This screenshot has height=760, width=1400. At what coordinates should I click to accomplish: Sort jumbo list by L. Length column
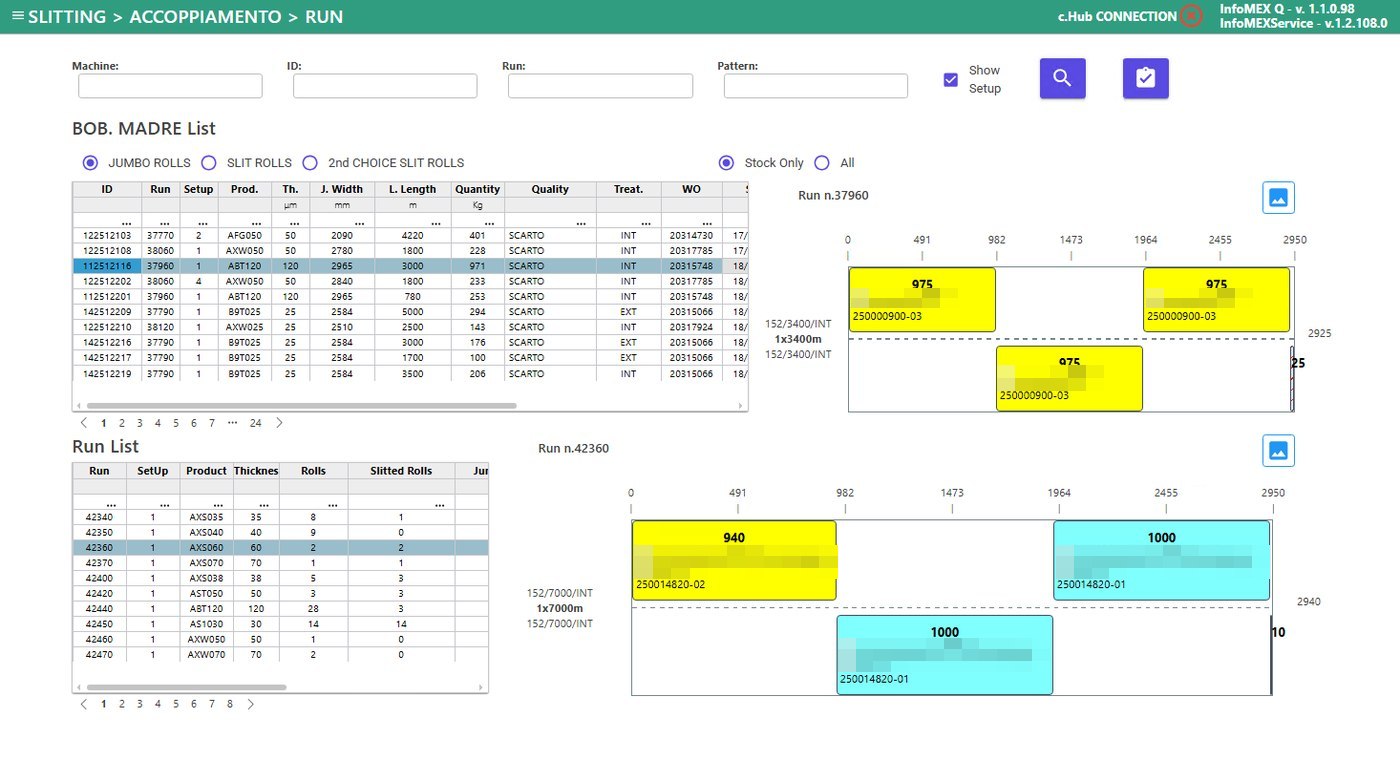(413, 189)
